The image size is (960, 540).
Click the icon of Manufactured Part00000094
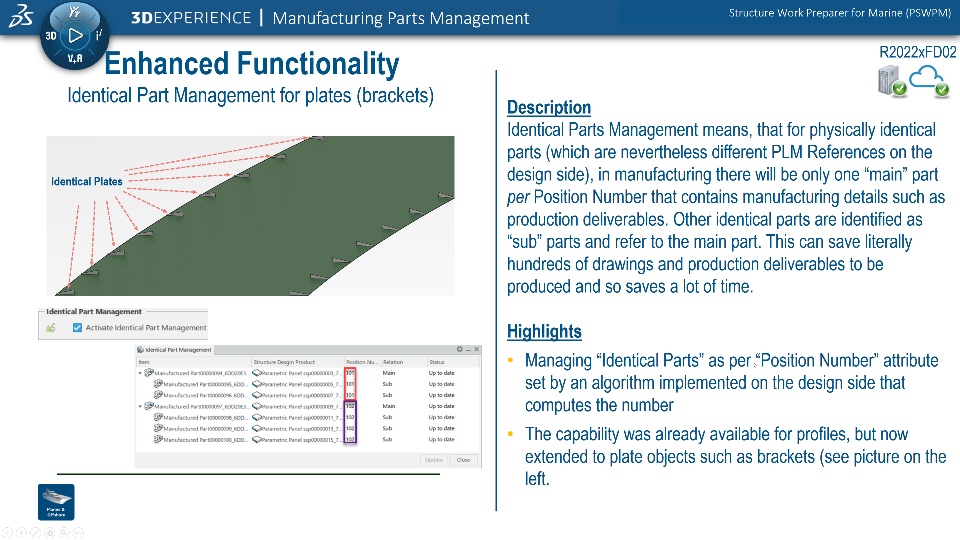[x=149, y=372]
